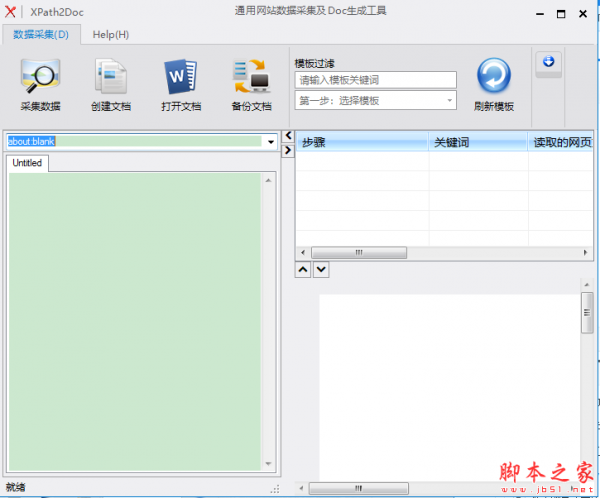Click the left-pointing panel collapse arrow
This screenshot has width=600, height=498.
288,135
